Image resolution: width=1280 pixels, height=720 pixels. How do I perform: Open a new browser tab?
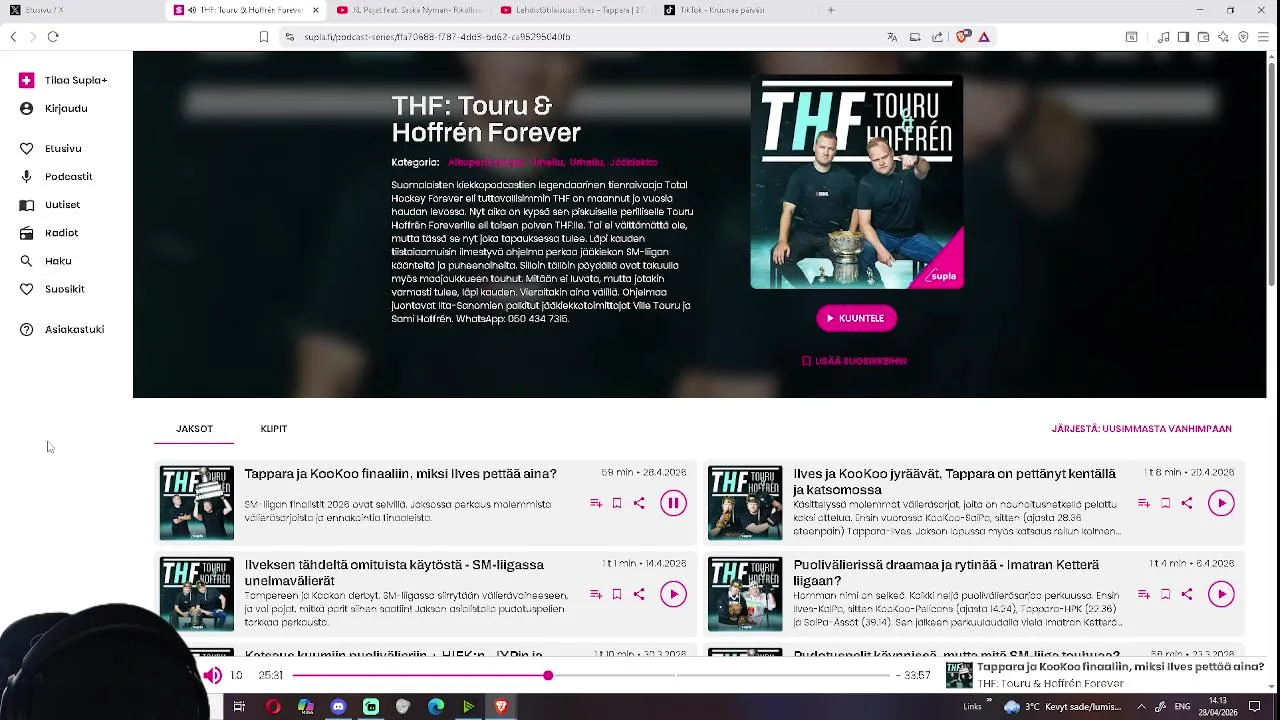831,10
